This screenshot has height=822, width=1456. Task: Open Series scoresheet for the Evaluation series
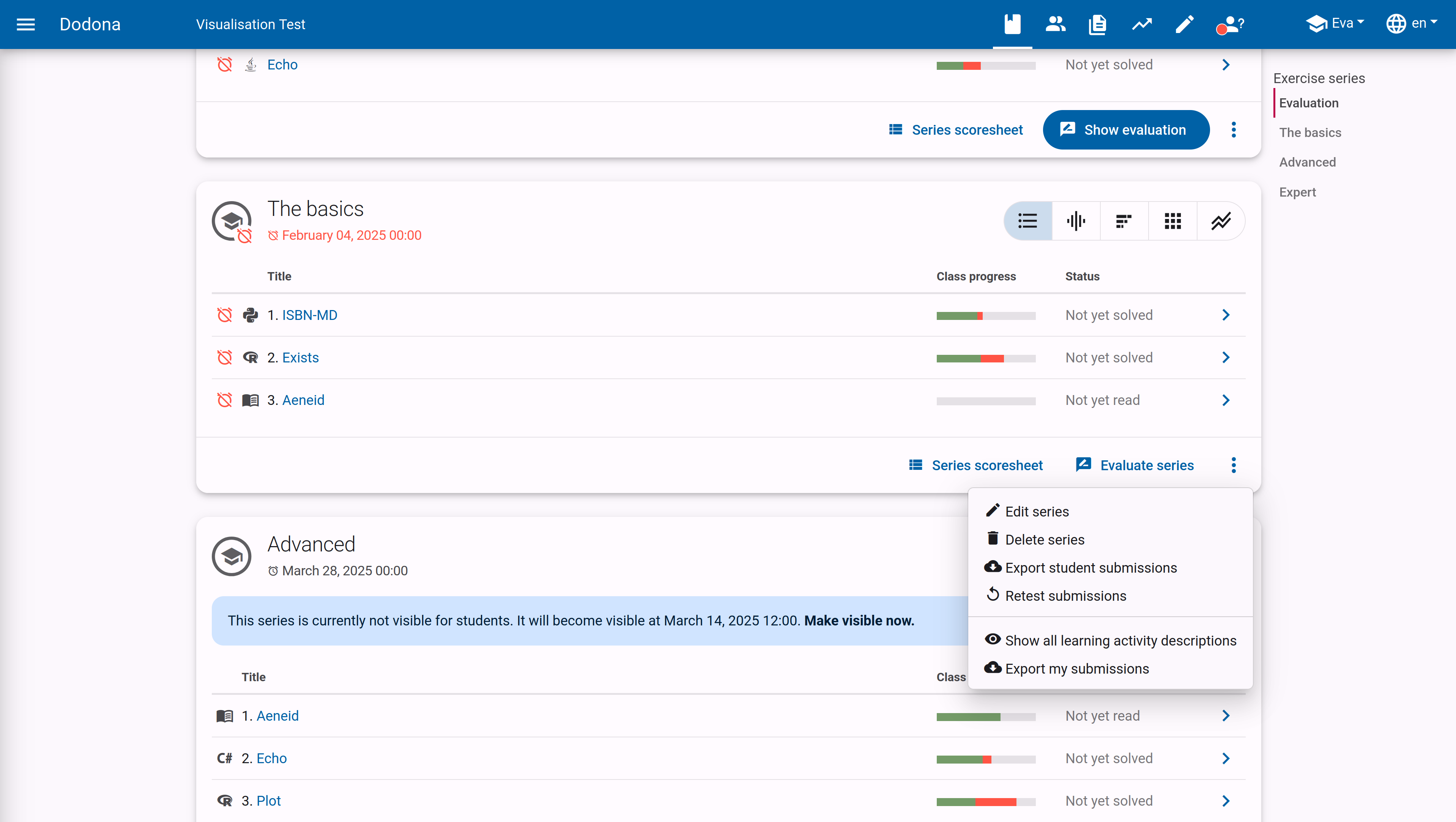click(x=956, y=130)
